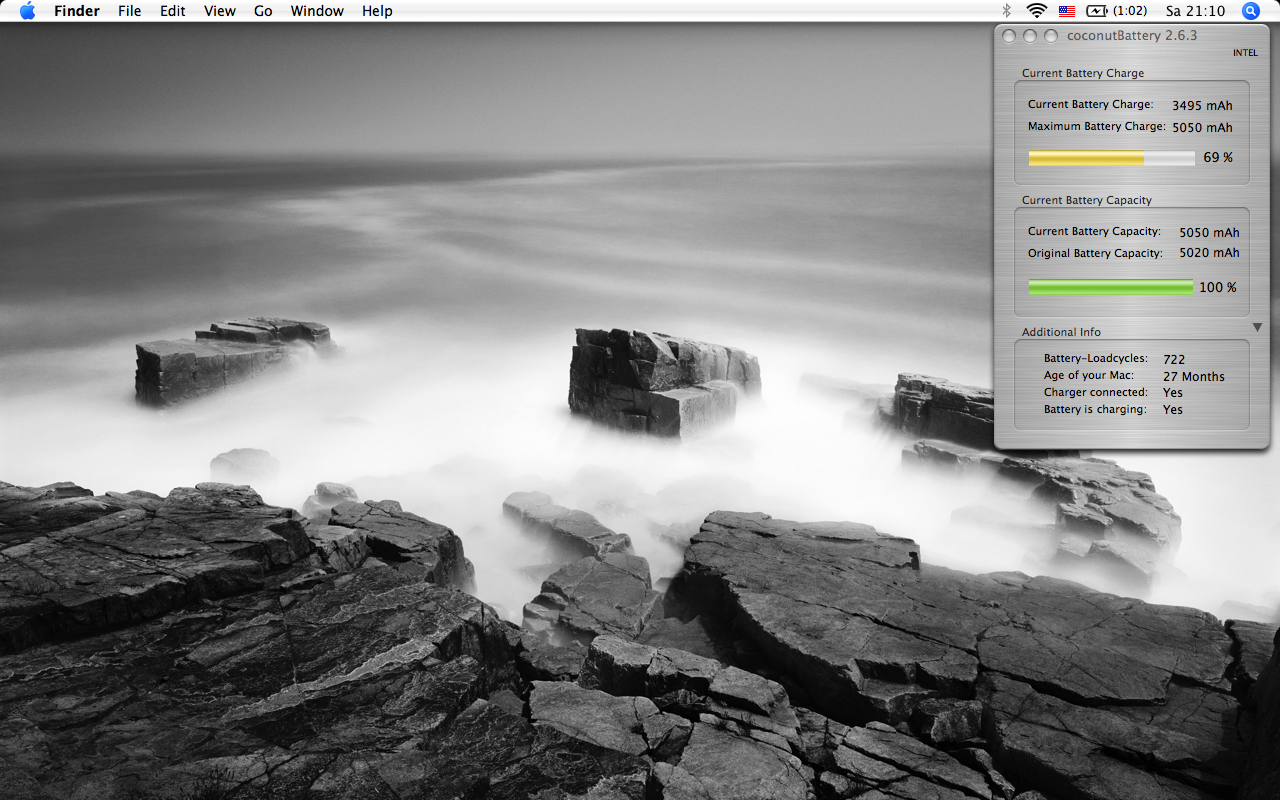Open the Finder application menu
1280x800 pixels.
pyautogui.click(x=76, y=11)
